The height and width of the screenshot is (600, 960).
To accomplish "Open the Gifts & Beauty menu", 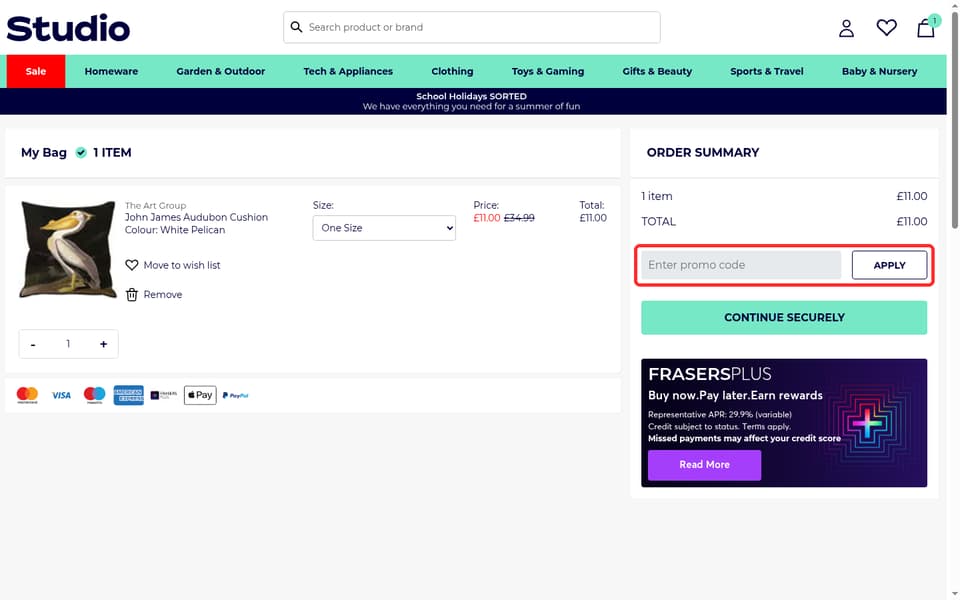I will [657, 71].
